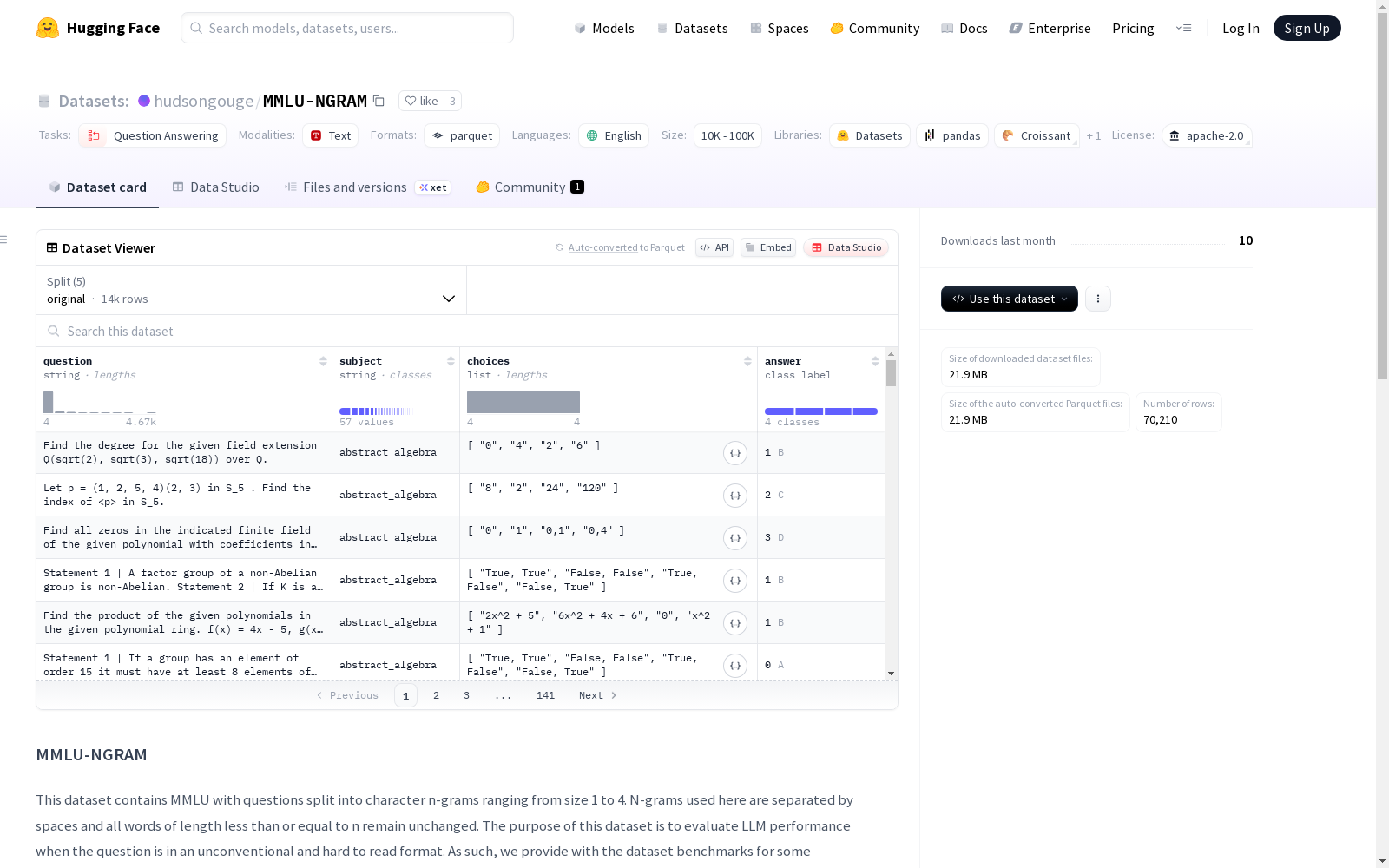1389x868 pixels.
Task: Open Datasets in the top navigation
Action: 692,28
